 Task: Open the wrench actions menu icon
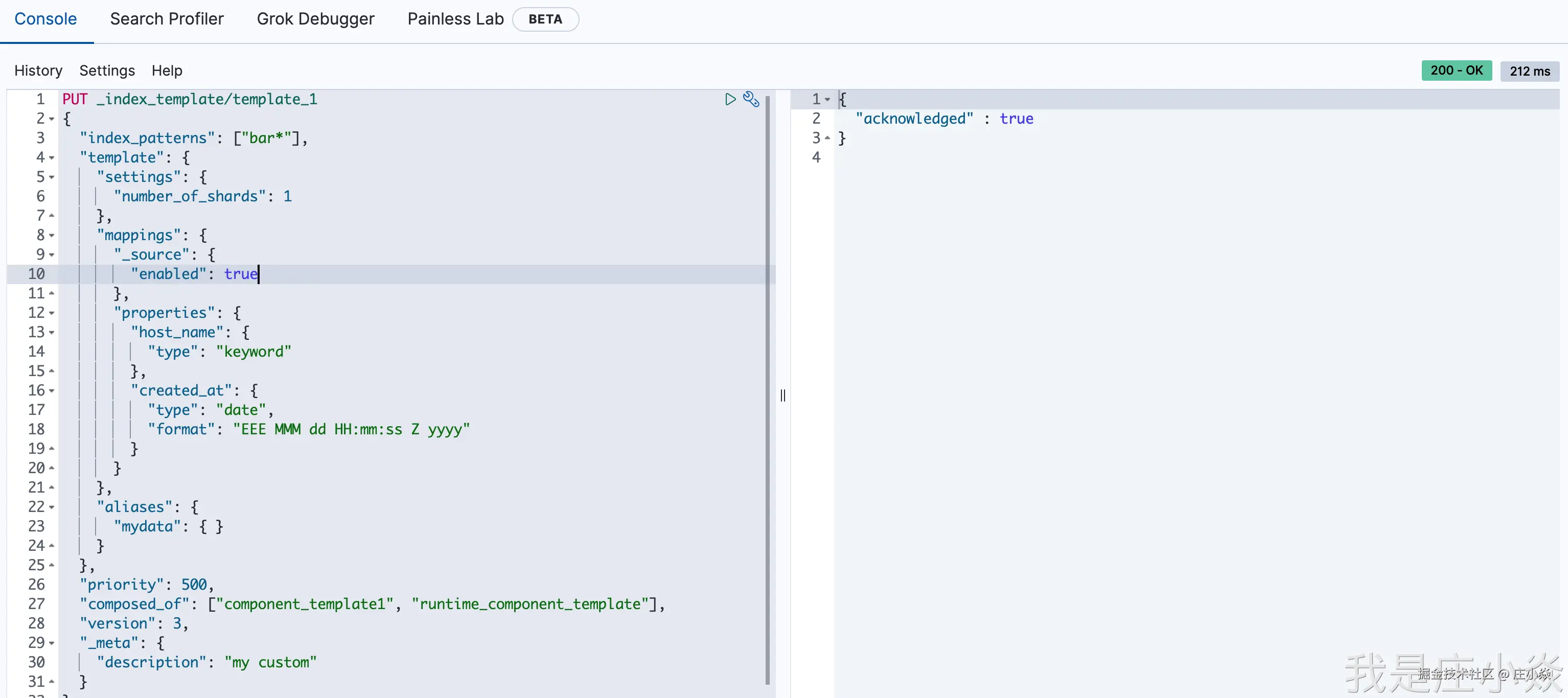pos(751,99)
